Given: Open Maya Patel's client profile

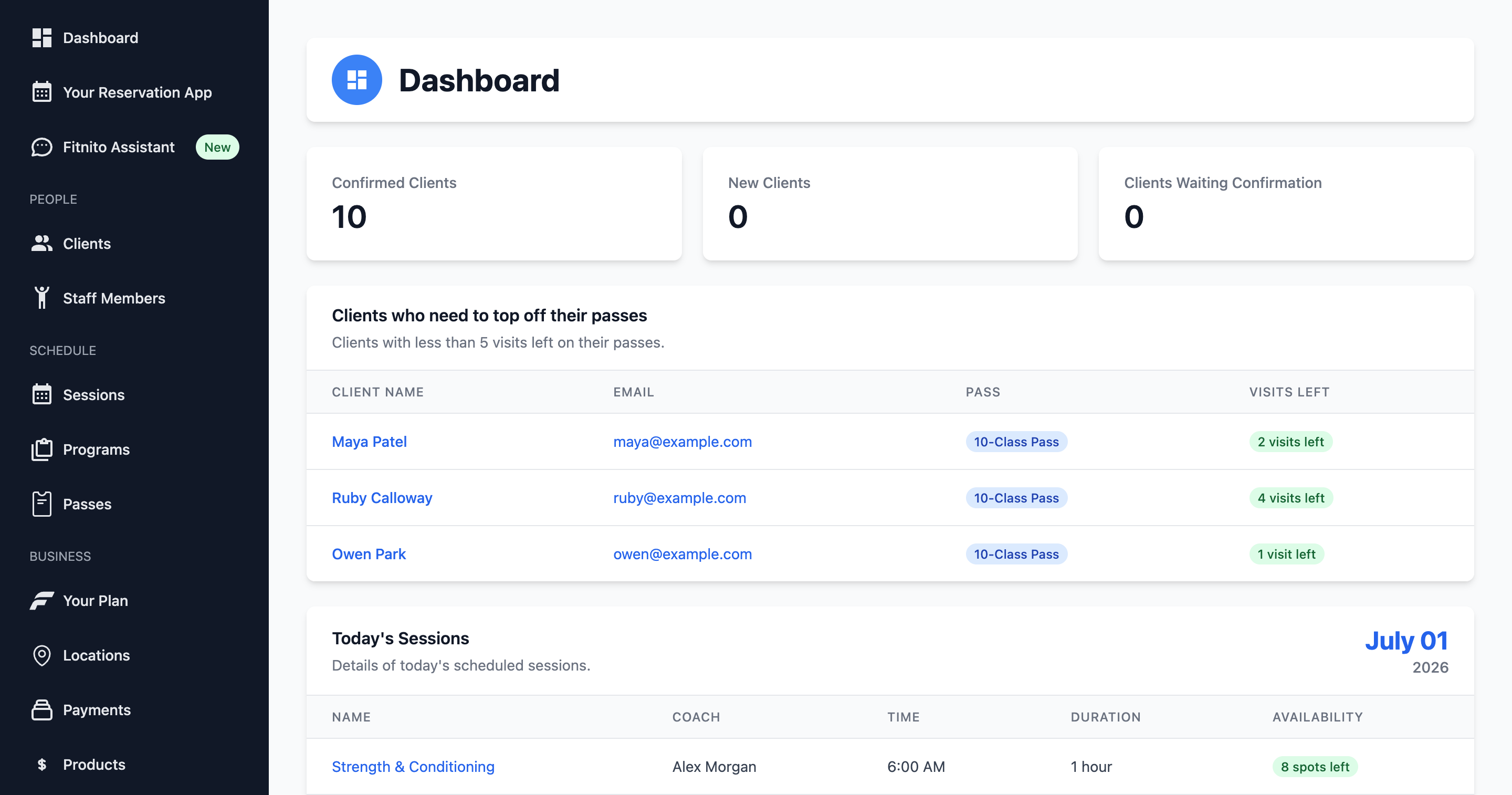Looking at the screenshot, I should point(369,442).
